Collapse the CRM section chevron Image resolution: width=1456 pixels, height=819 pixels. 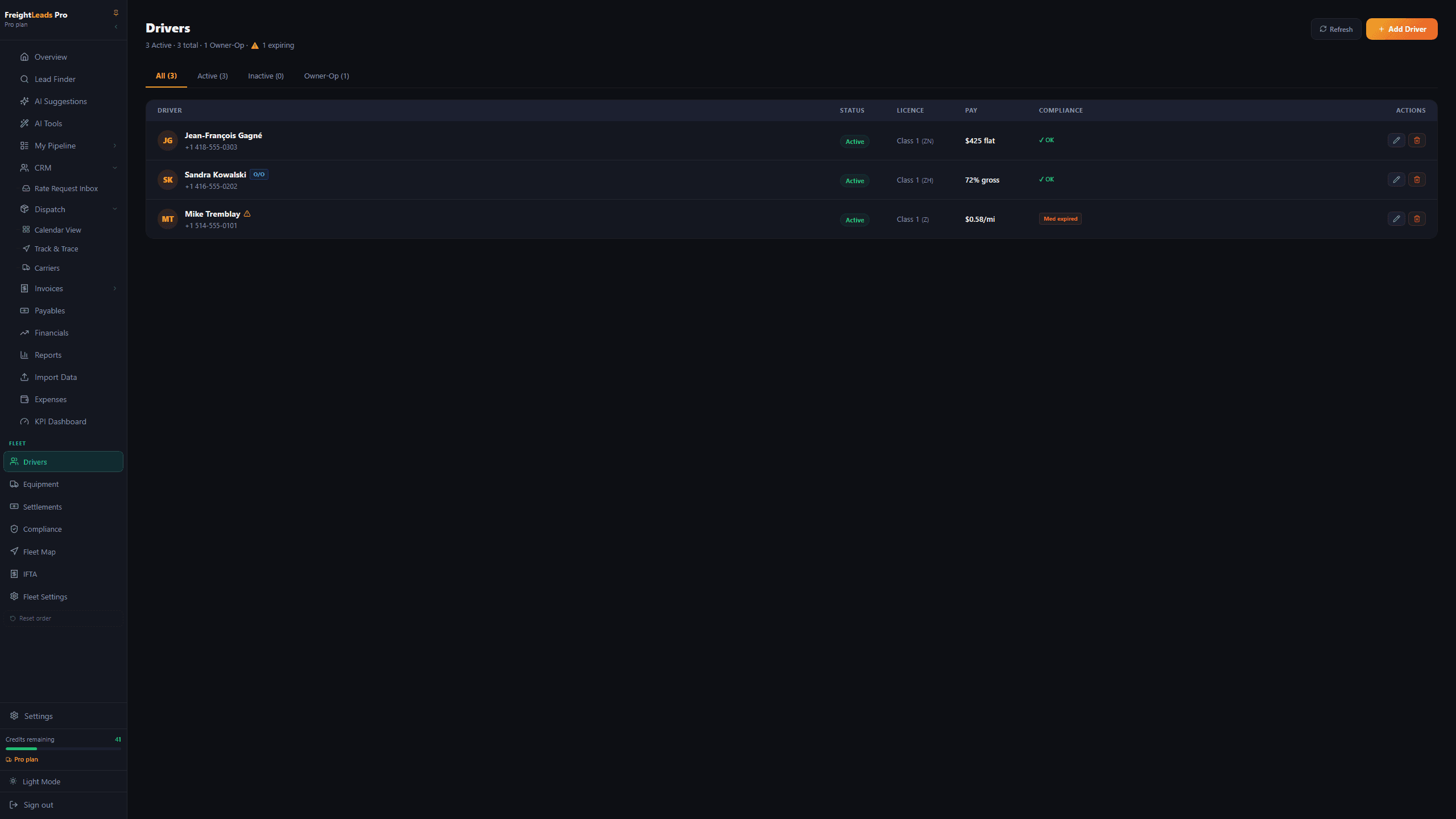(115, 168)
